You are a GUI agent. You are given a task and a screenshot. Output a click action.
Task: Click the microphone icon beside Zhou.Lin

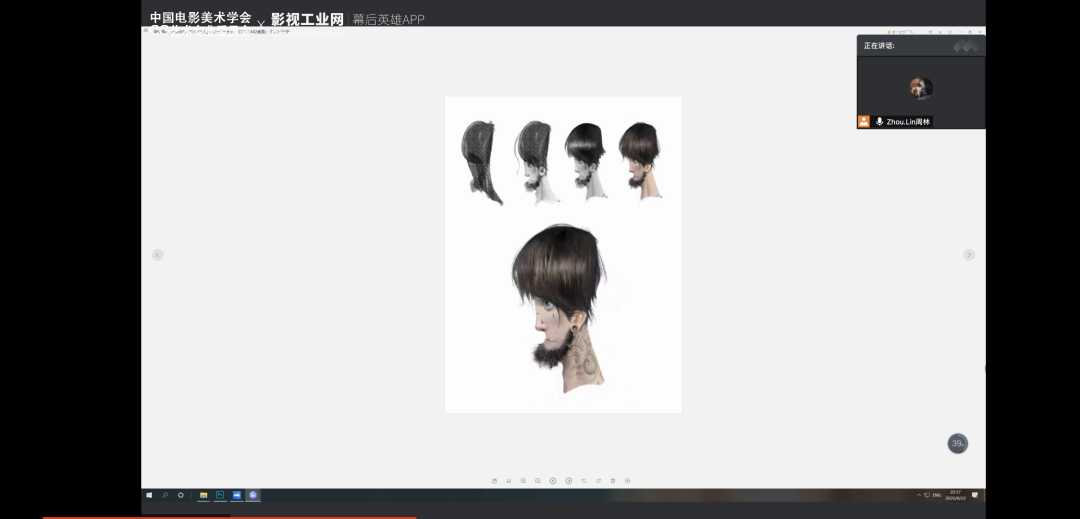(x=880, y=122)
